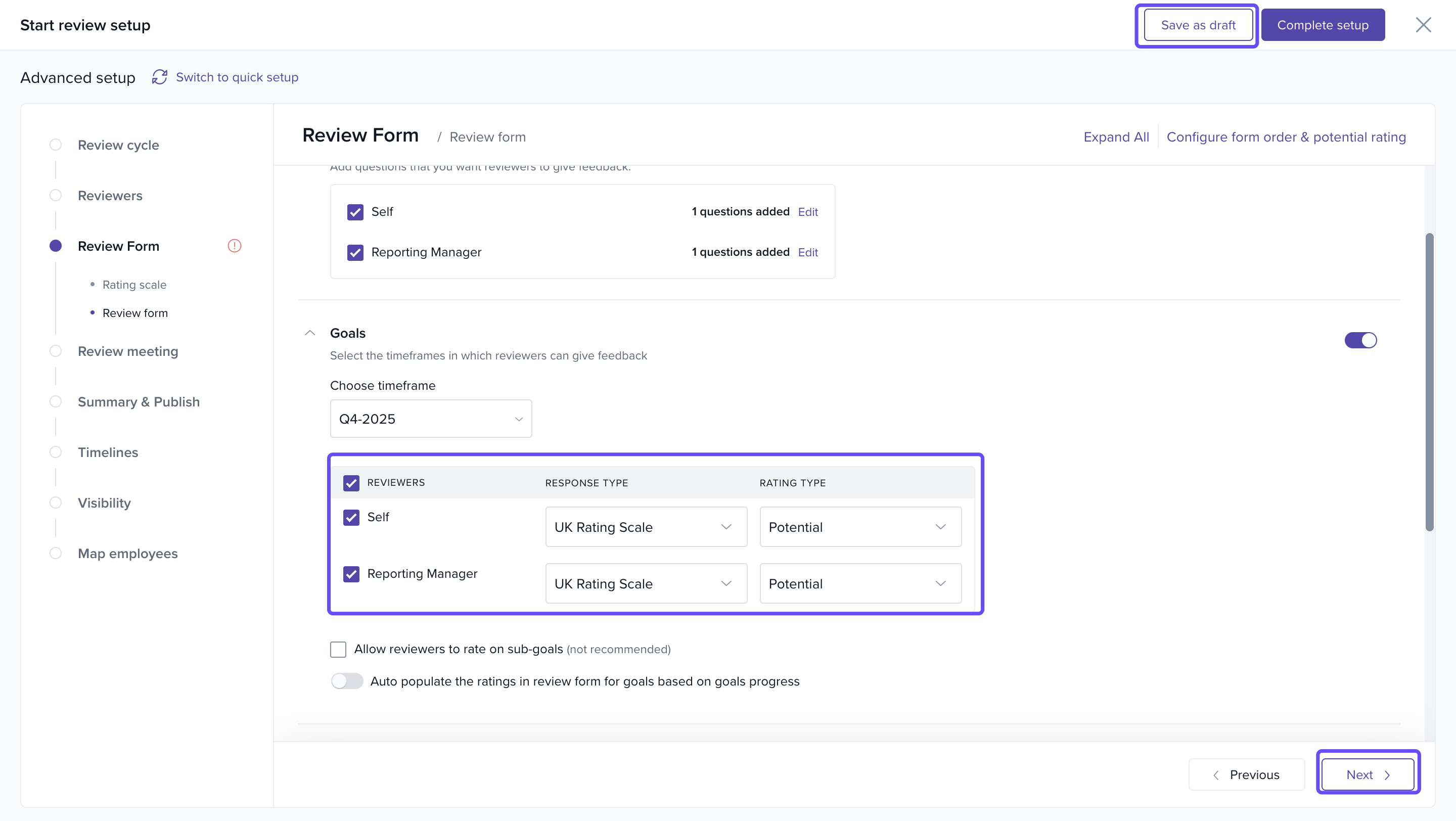1456x821 pixels.
Task: Close the review setup dialog with X
Action: (x=1423, y=25)
